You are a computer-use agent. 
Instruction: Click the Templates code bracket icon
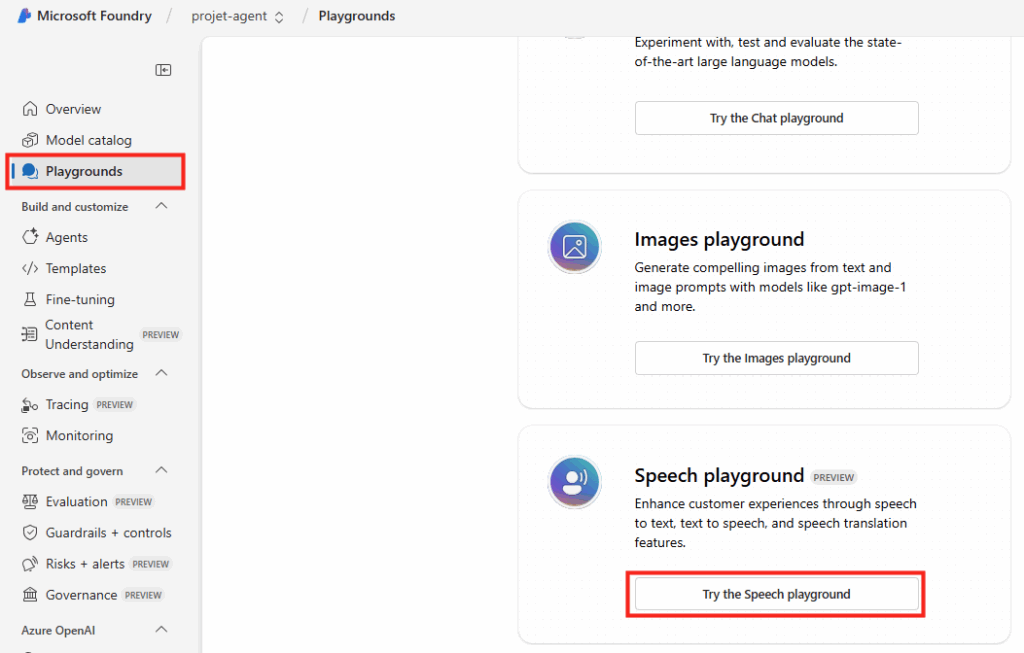[x=30, y=268]
